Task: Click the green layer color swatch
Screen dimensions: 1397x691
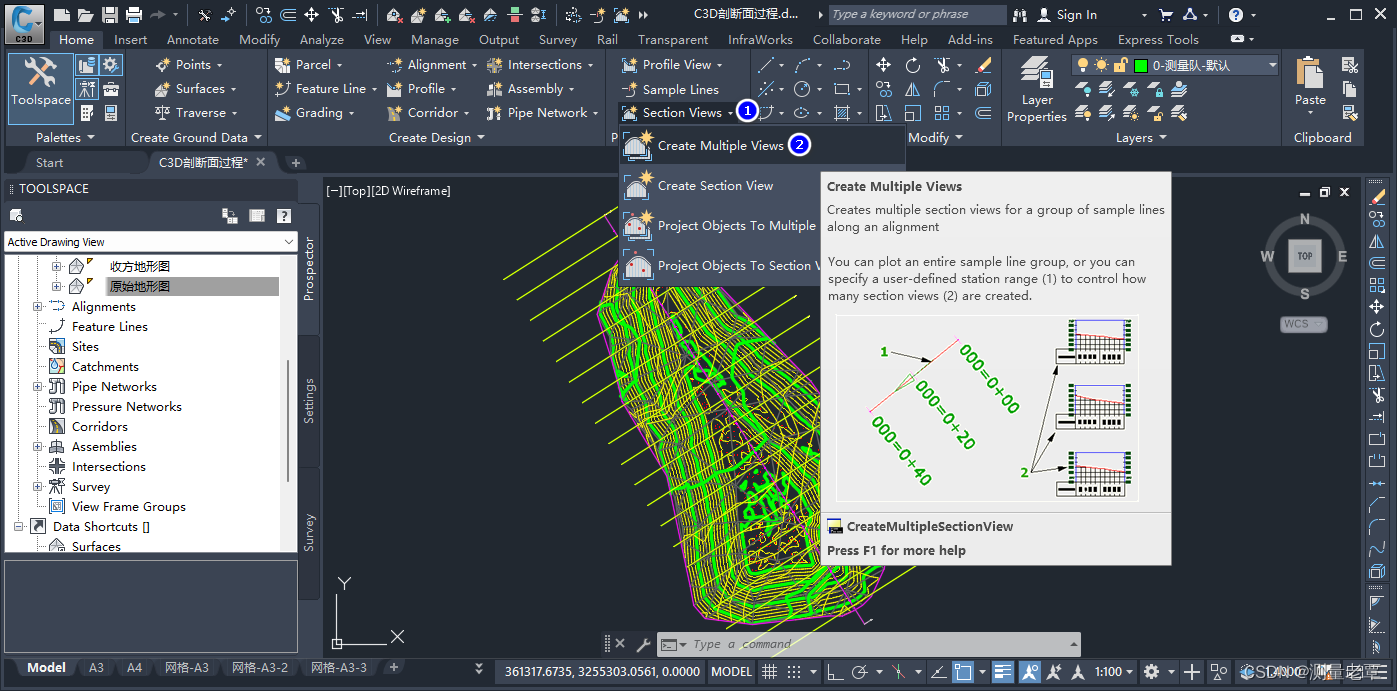Action: (x=1140, y=65)
